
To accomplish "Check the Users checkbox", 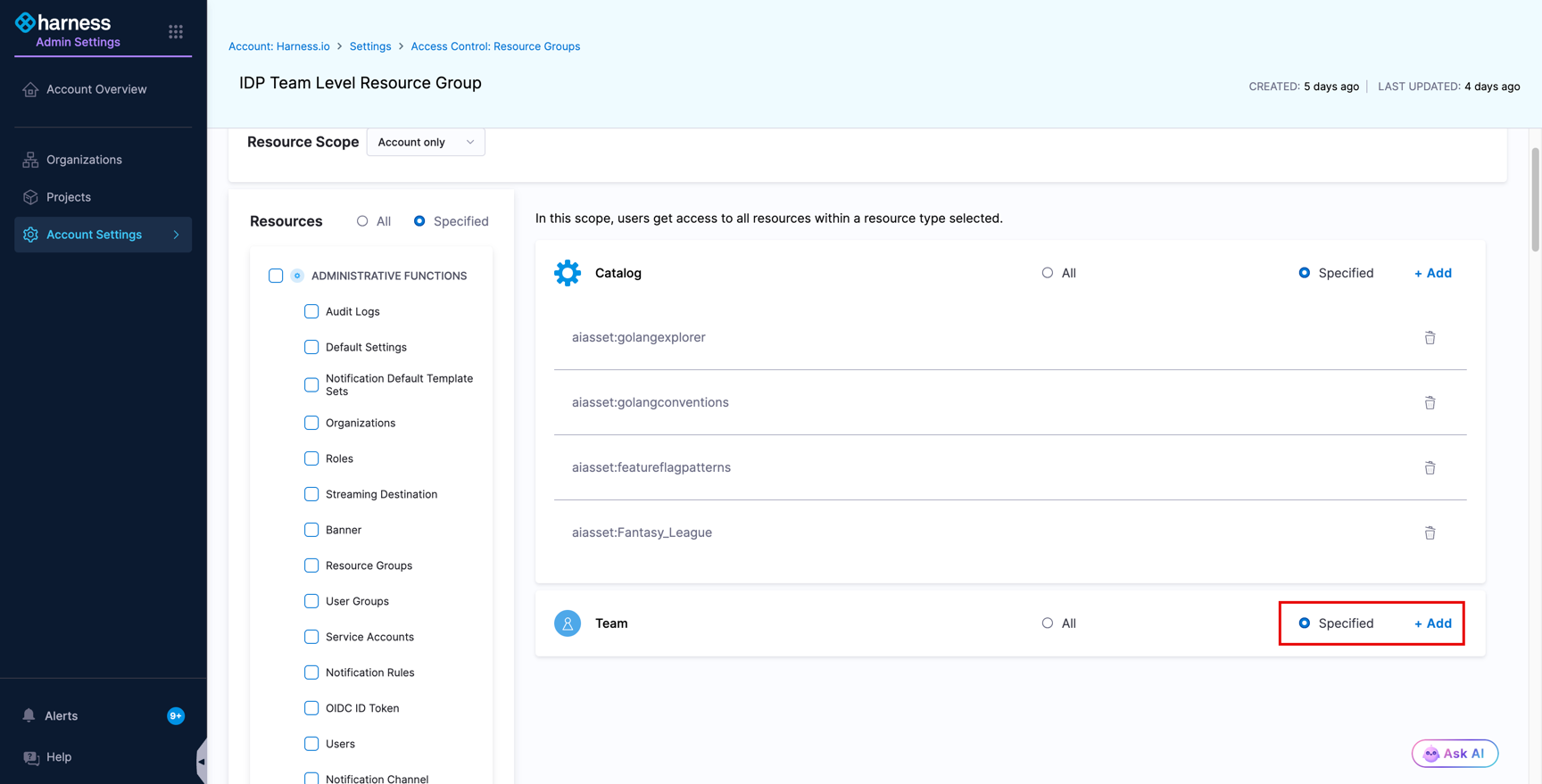I will [311, 744].
